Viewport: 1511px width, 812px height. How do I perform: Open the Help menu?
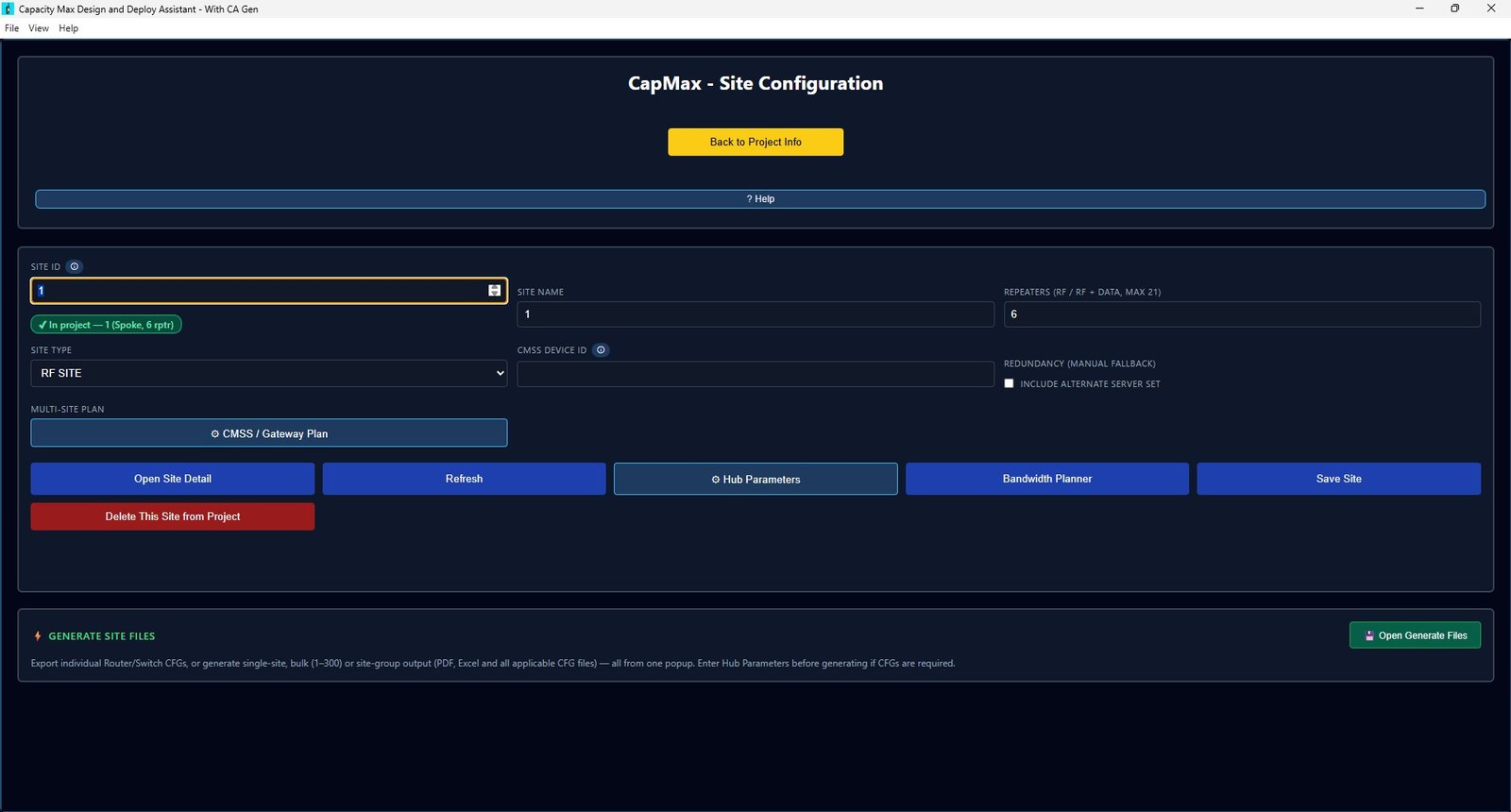[x=68, y=28]
